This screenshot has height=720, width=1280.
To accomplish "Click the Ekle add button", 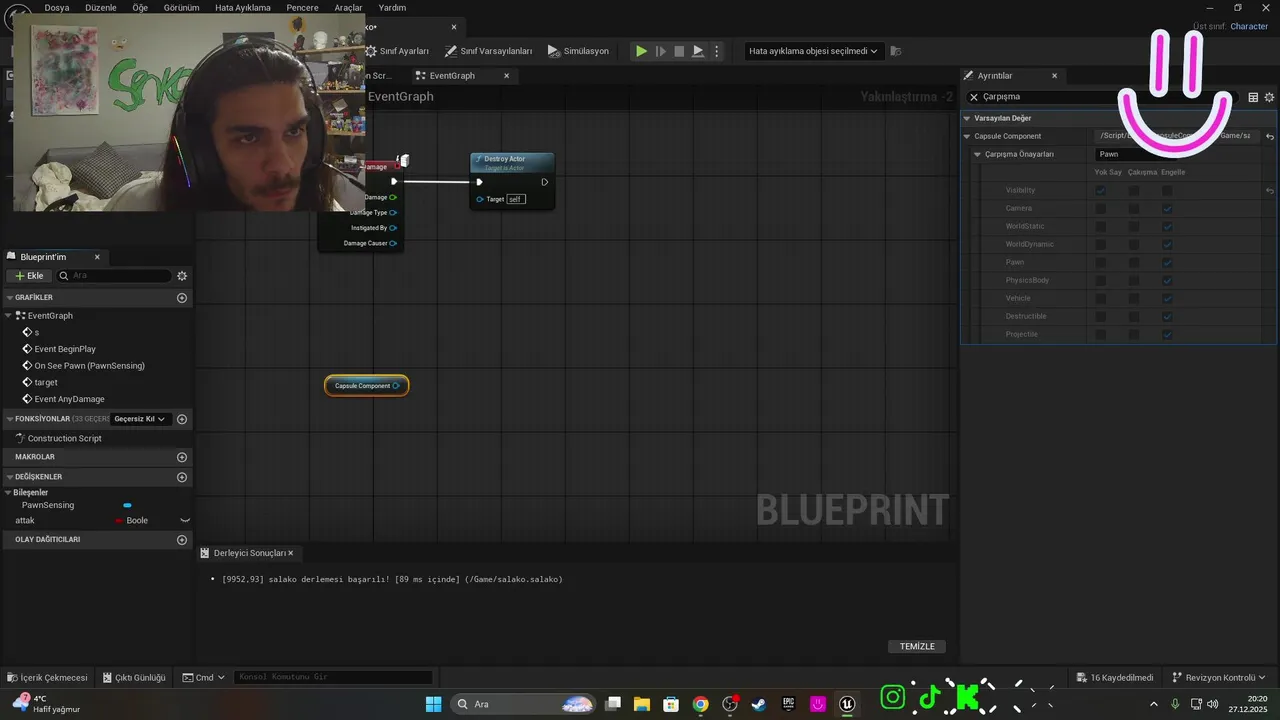I will 28,276.
